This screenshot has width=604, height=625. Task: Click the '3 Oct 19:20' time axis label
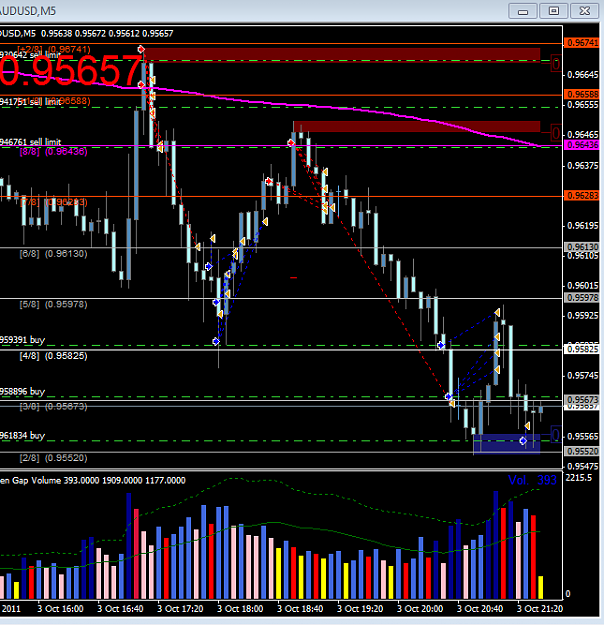tap(360, 609)
